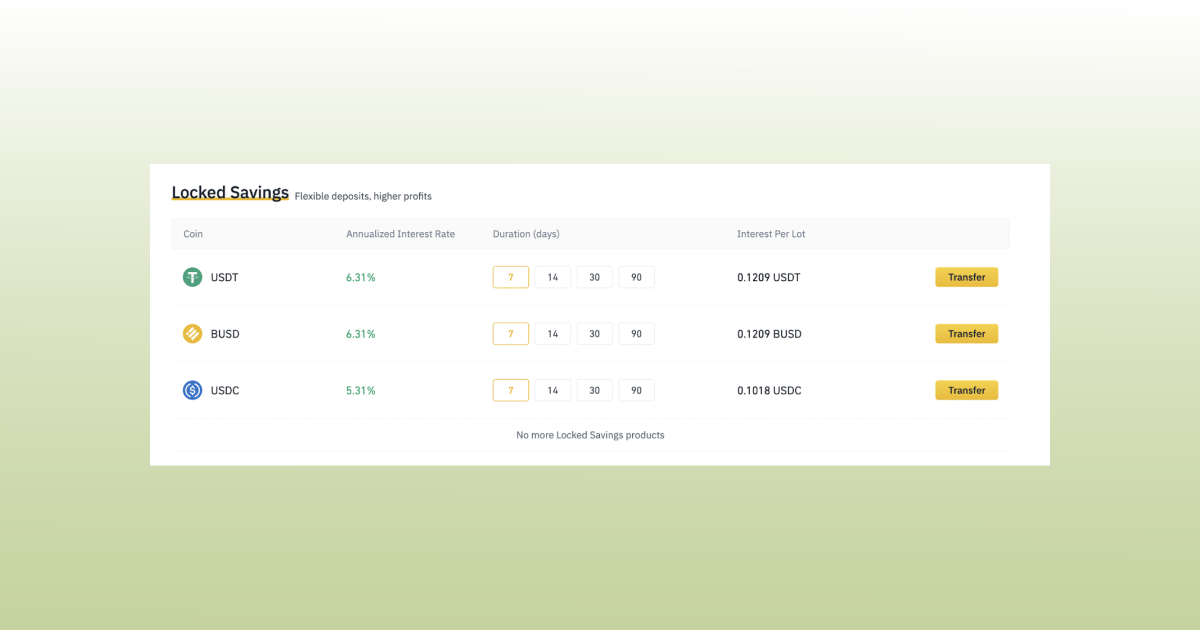This screenshot has height=630, width=1200.
Task: Select the 14-day duration for USDT
Action: point(552,277)
